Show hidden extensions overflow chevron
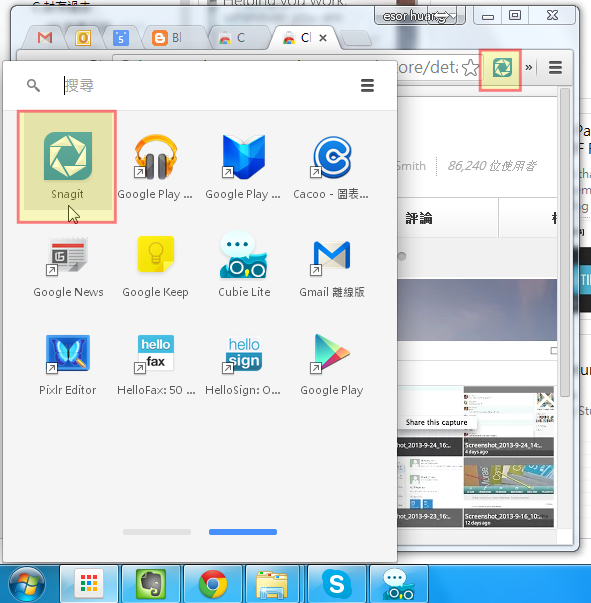The height and width of the screenshot is (603, 591). coord(529,68)
